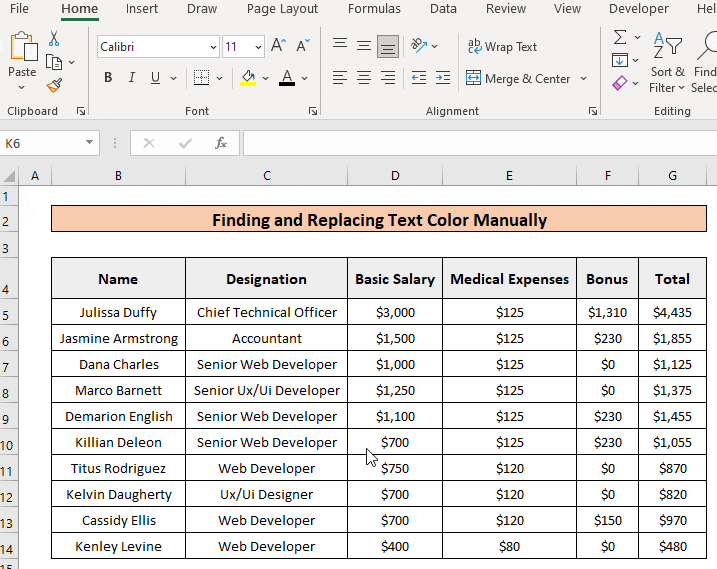Apply top vertical alignment

(340, 46)
